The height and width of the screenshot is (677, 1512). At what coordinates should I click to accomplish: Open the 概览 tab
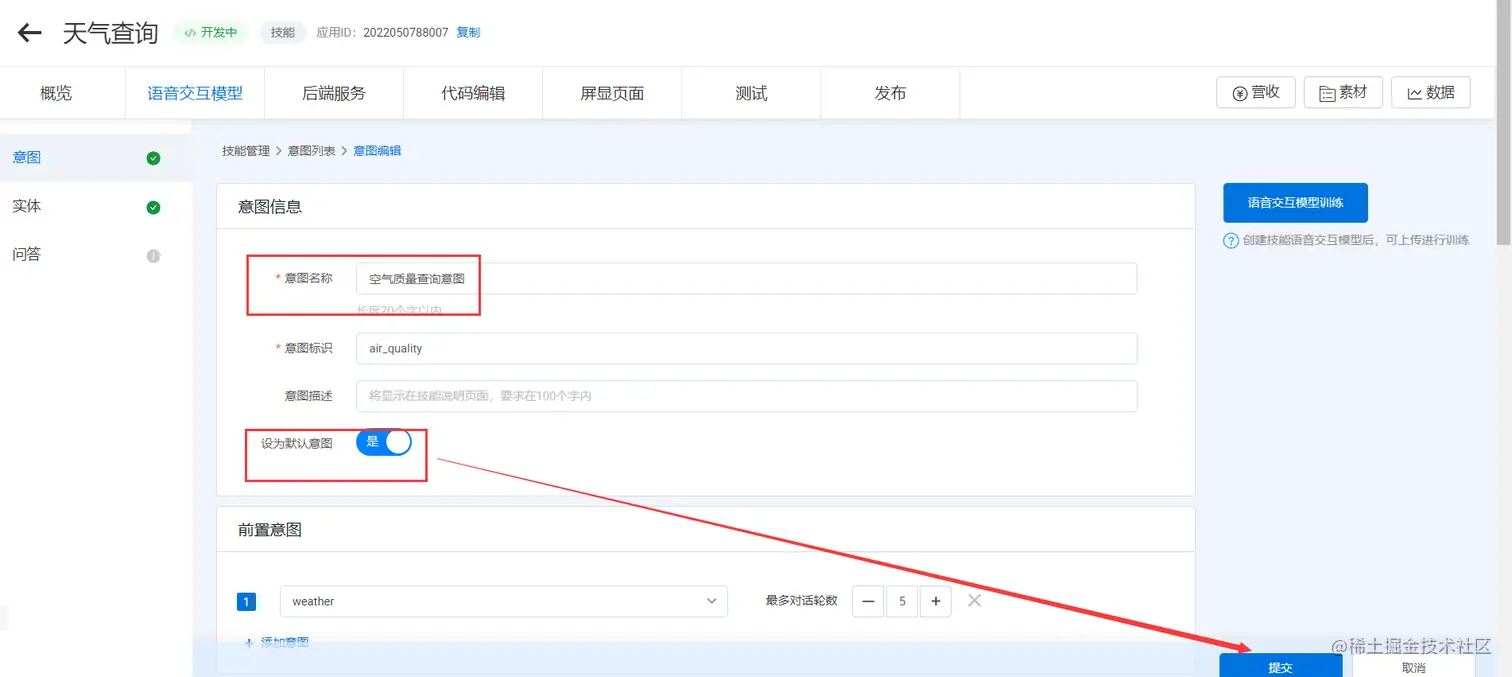coord(56,93)
